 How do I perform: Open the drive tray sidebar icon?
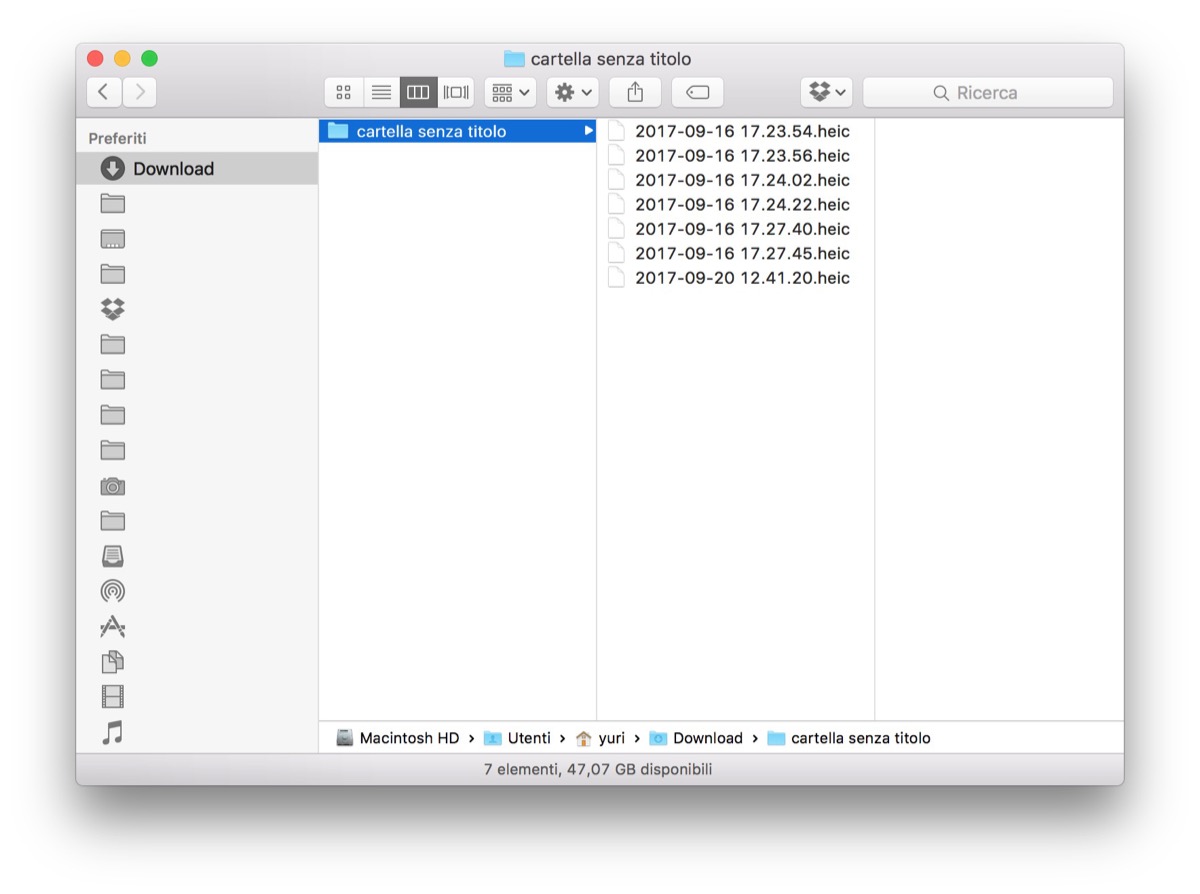pyautogui.click(x=113, y=556)
